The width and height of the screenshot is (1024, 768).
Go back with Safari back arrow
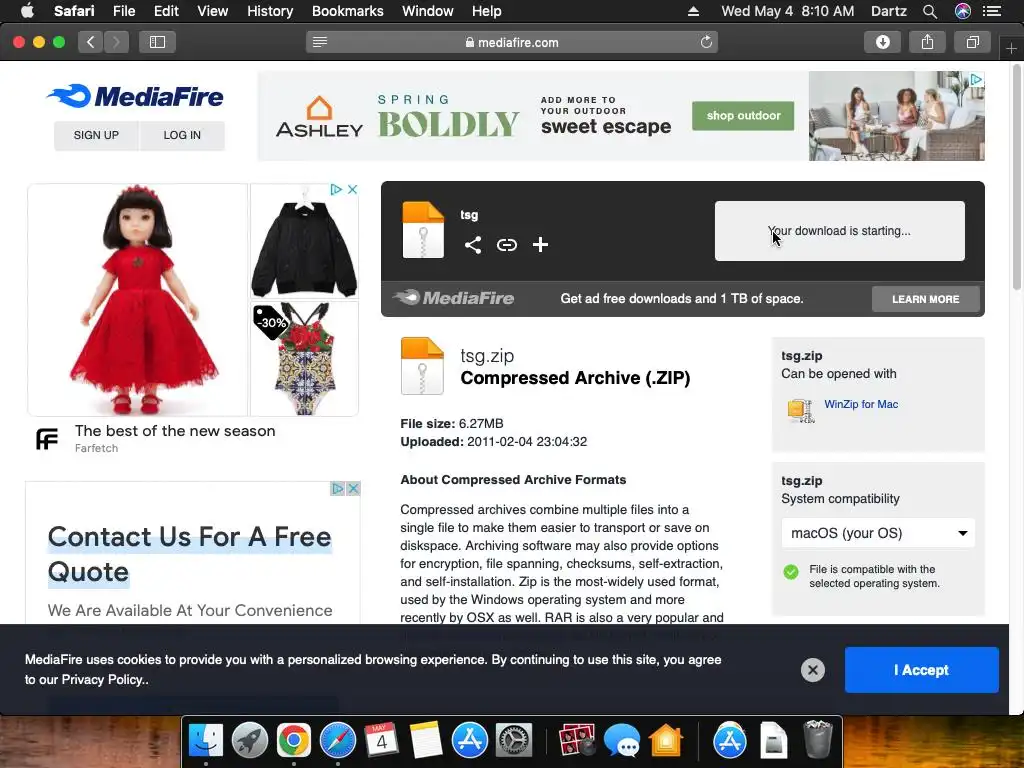tap(91, 42)
